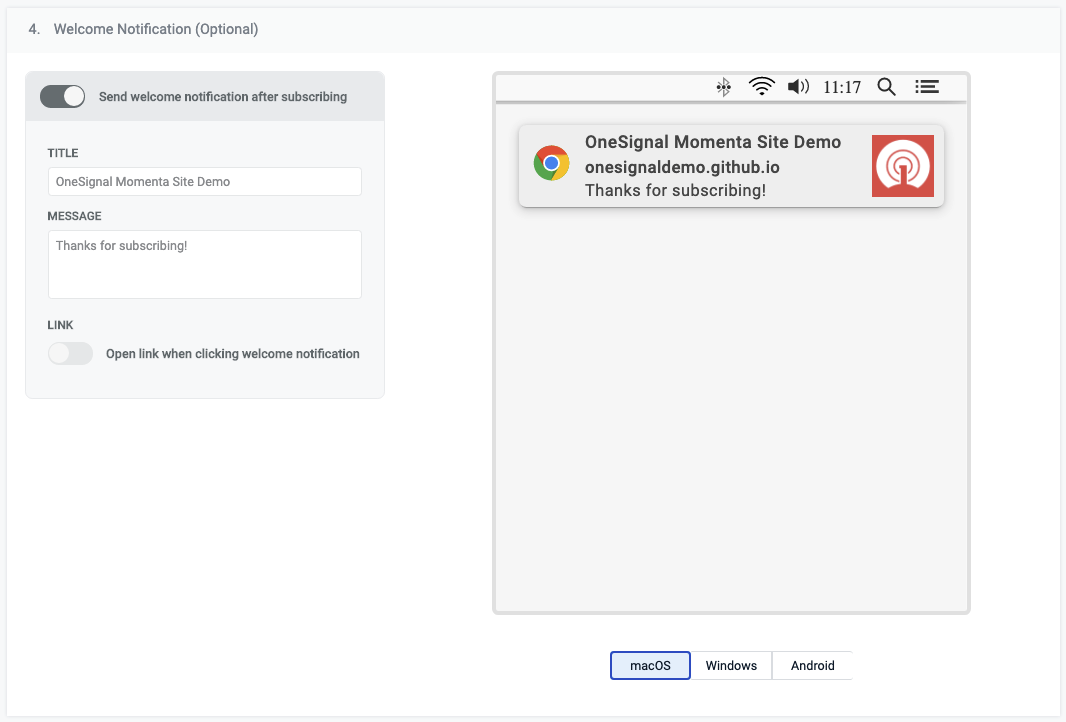Switch preview to Android
The image size is (1066, 722).
point(812,666)
